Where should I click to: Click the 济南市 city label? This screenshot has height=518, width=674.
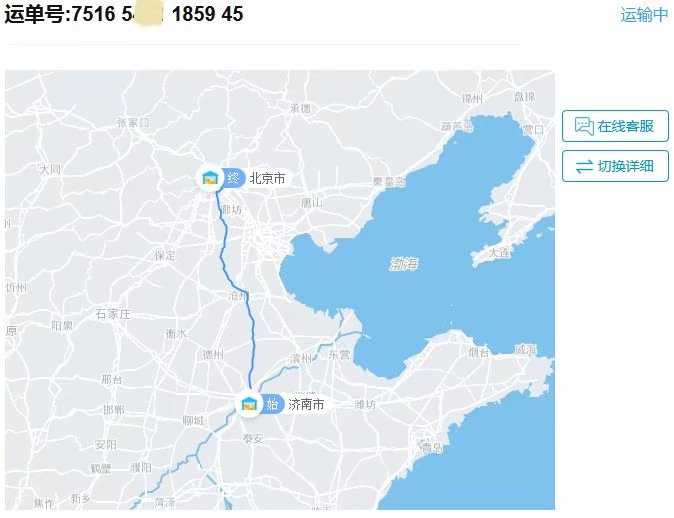pyautogui.click(x=306, y=405)
